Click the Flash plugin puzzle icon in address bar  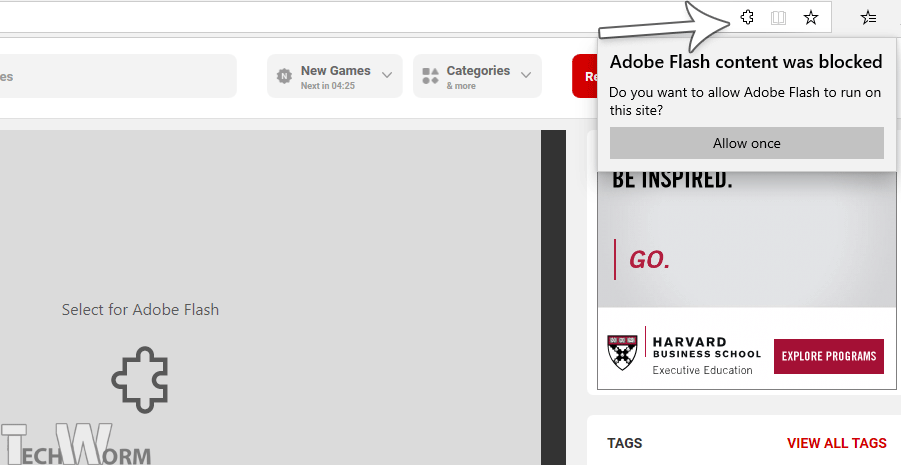point(747,18)
